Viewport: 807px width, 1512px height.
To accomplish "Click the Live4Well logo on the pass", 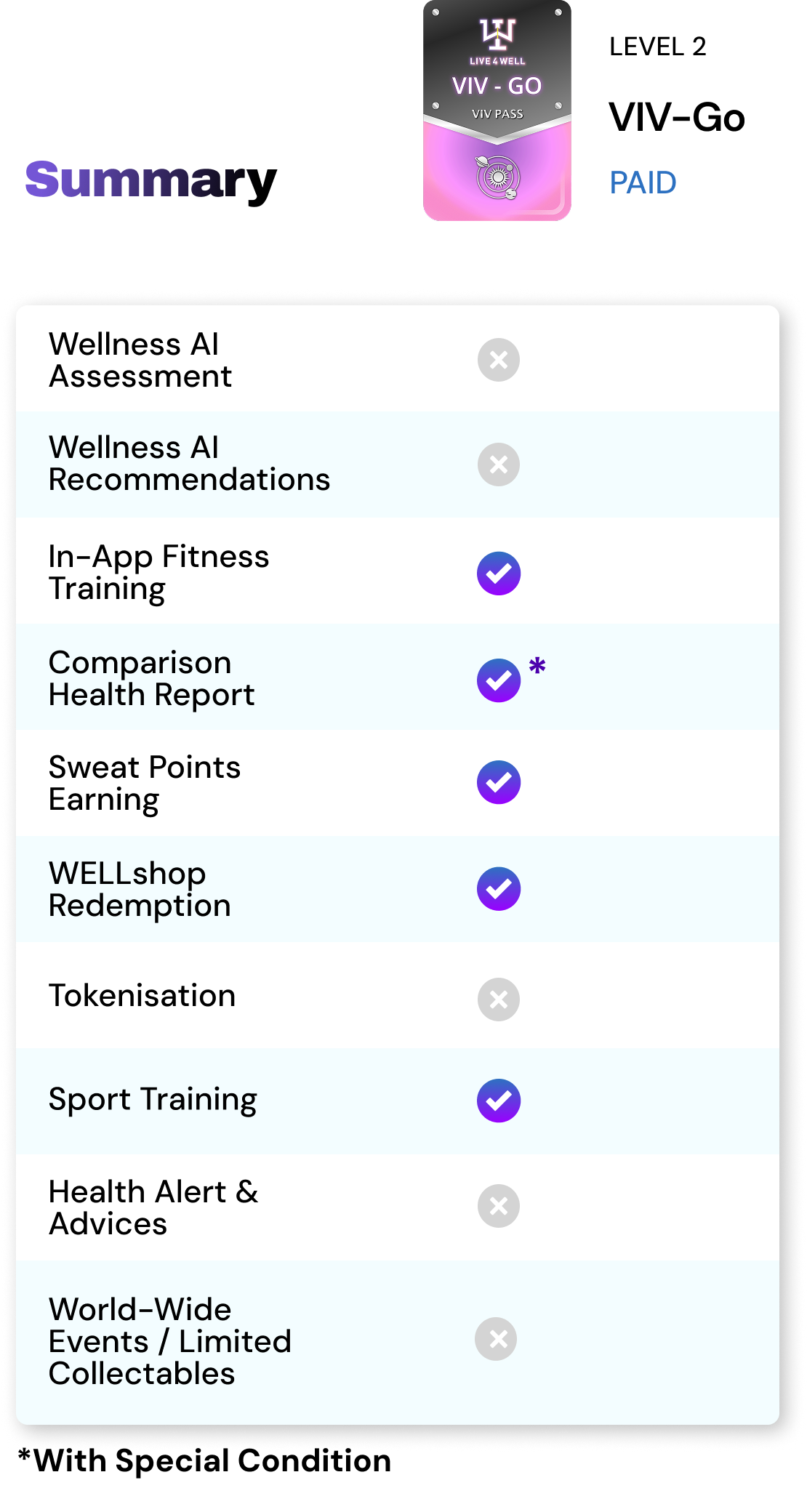I will coord(497,35).
